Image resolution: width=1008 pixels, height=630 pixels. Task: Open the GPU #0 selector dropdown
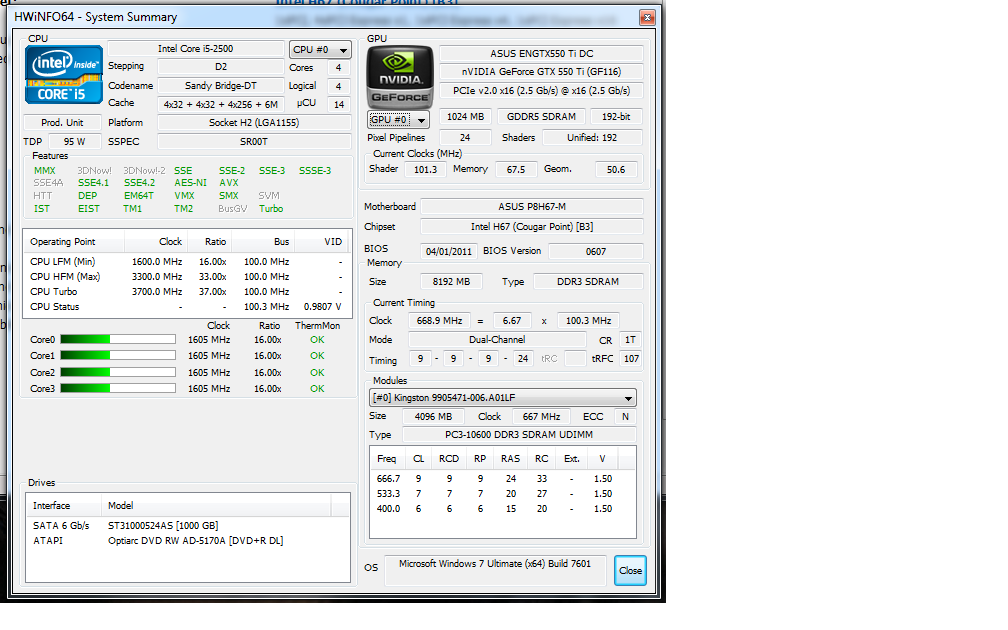click(x=399, y=120)
